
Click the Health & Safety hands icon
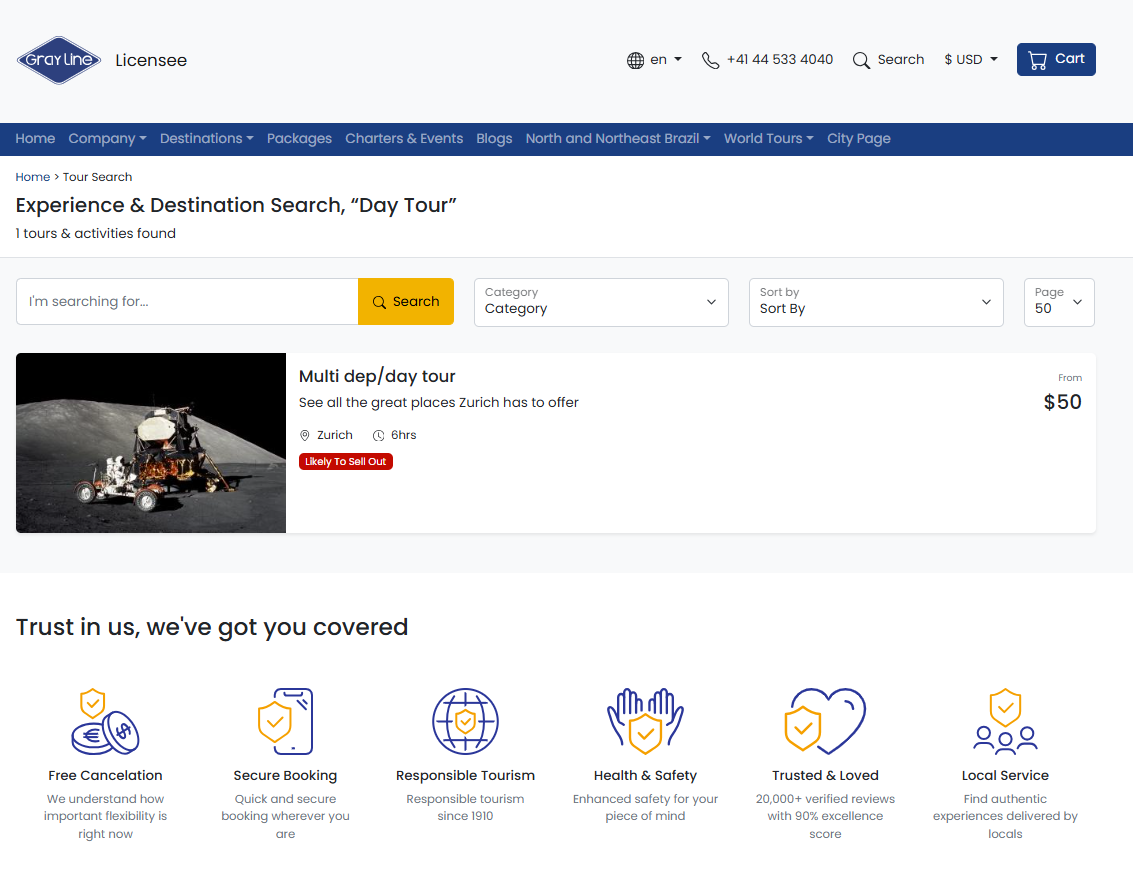coord(645,721)
